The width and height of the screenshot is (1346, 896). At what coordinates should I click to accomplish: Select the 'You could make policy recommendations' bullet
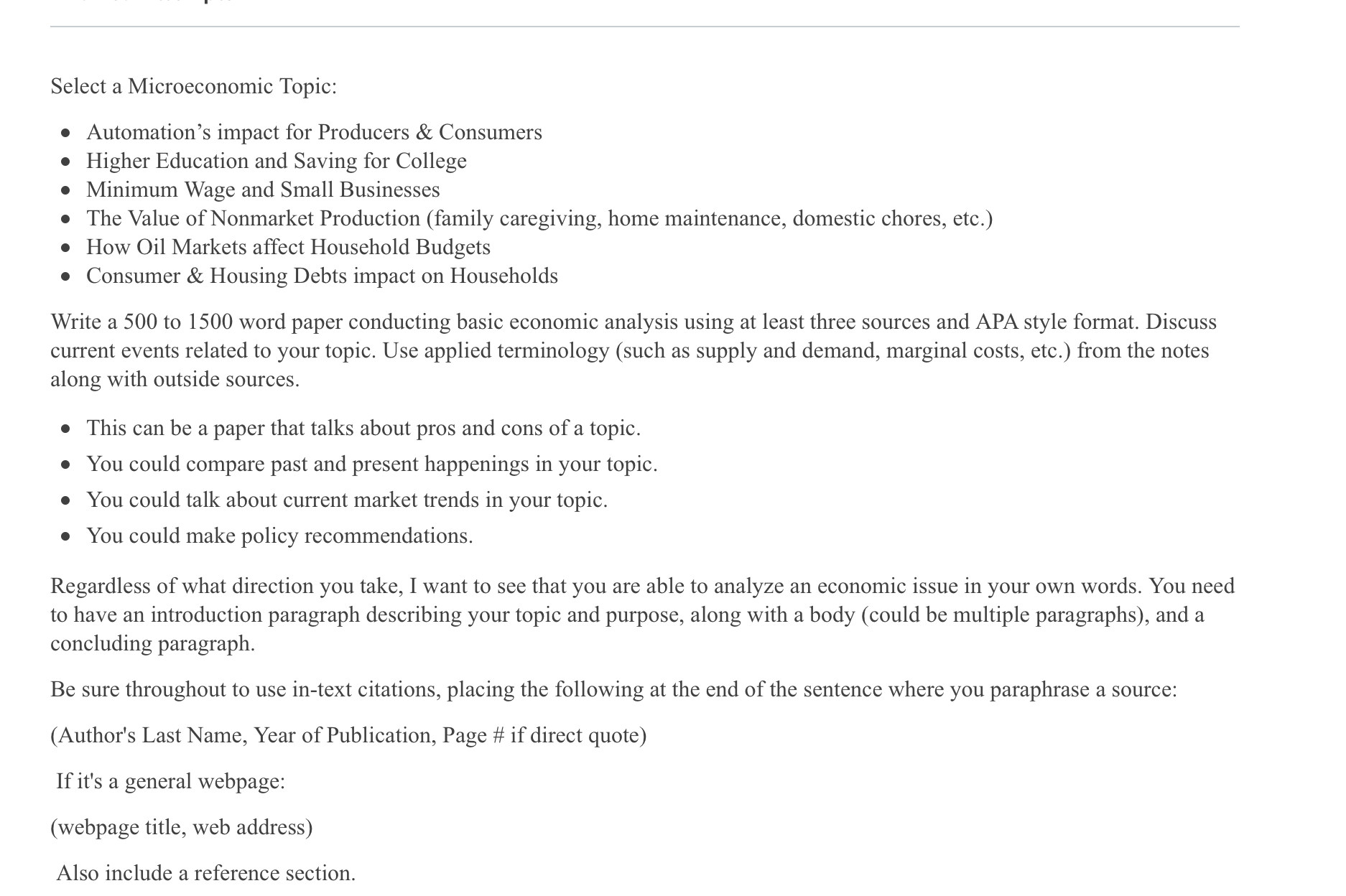tap(279, 536)
